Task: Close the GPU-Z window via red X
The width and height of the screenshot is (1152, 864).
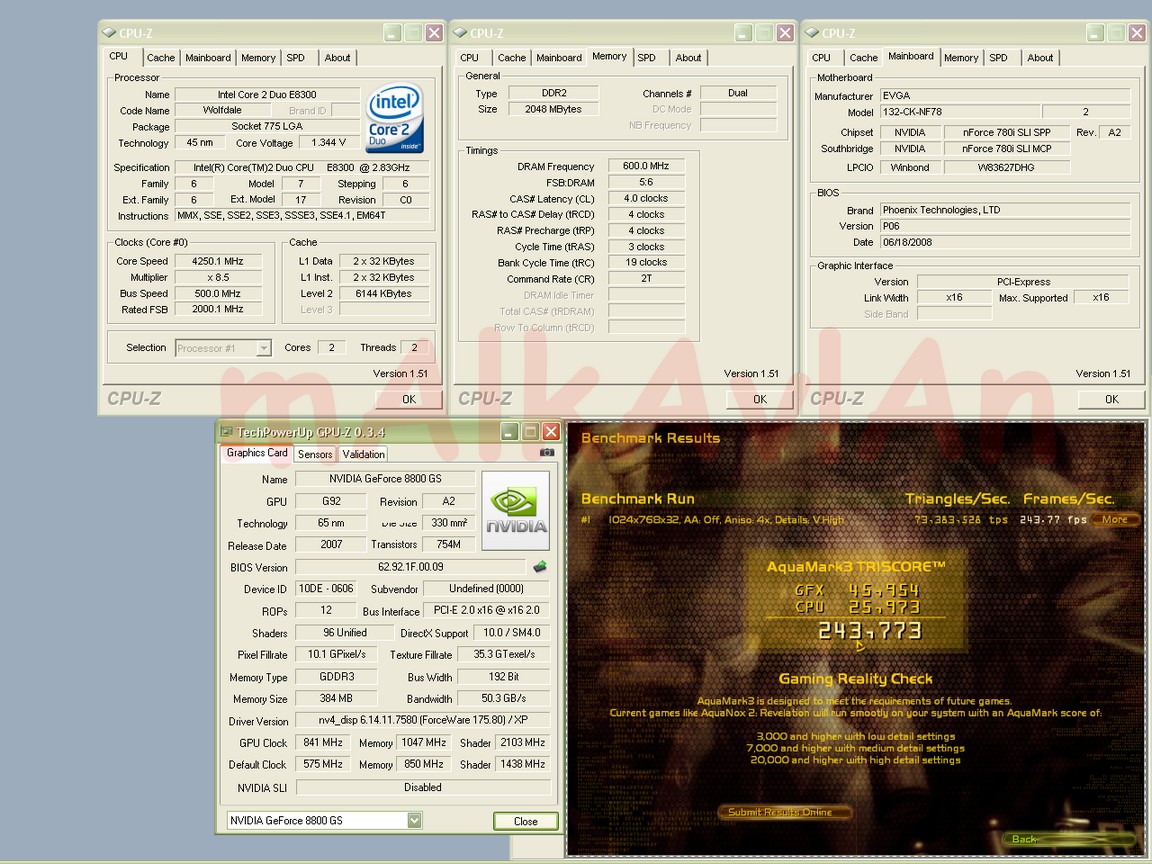Action: click(x=551, y=431)
